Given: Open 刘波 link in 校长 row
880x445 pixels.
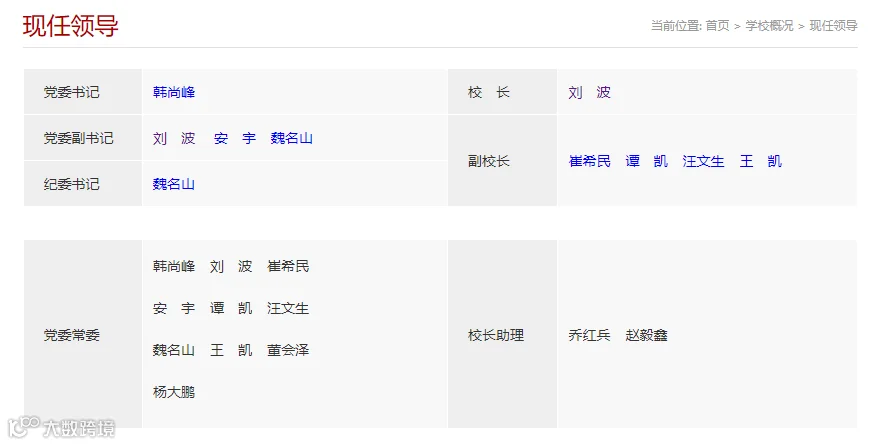Looking at the screenshot, I should [589, 92].
